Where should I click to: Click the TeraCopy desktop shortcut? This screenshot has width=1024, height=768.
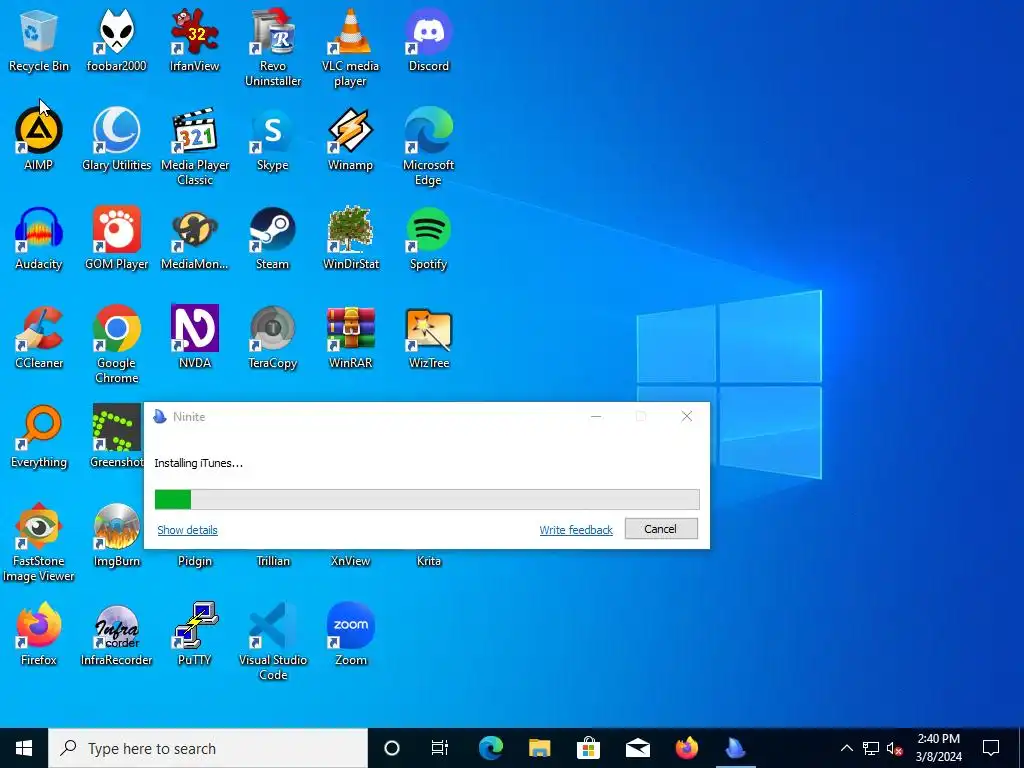[x=272, y=338]
